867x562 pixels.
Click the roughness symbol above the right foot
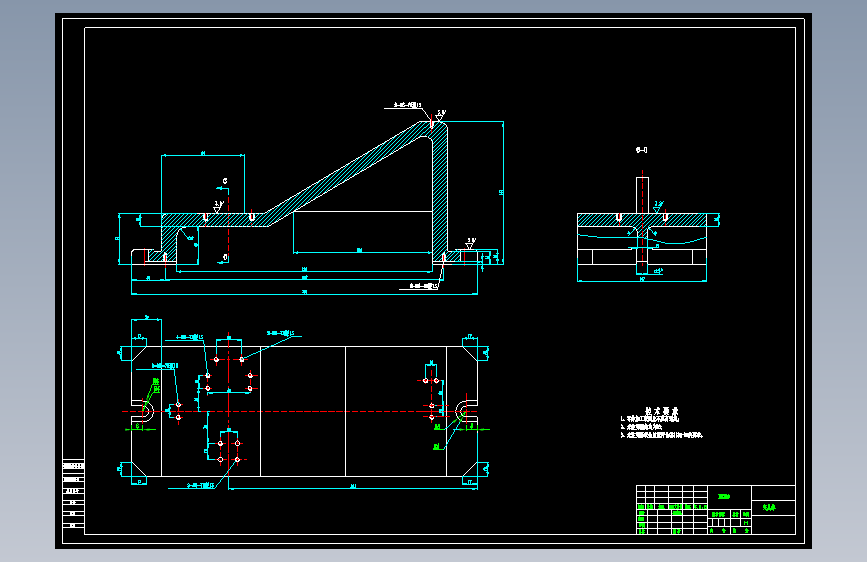[x=470, y=243]
